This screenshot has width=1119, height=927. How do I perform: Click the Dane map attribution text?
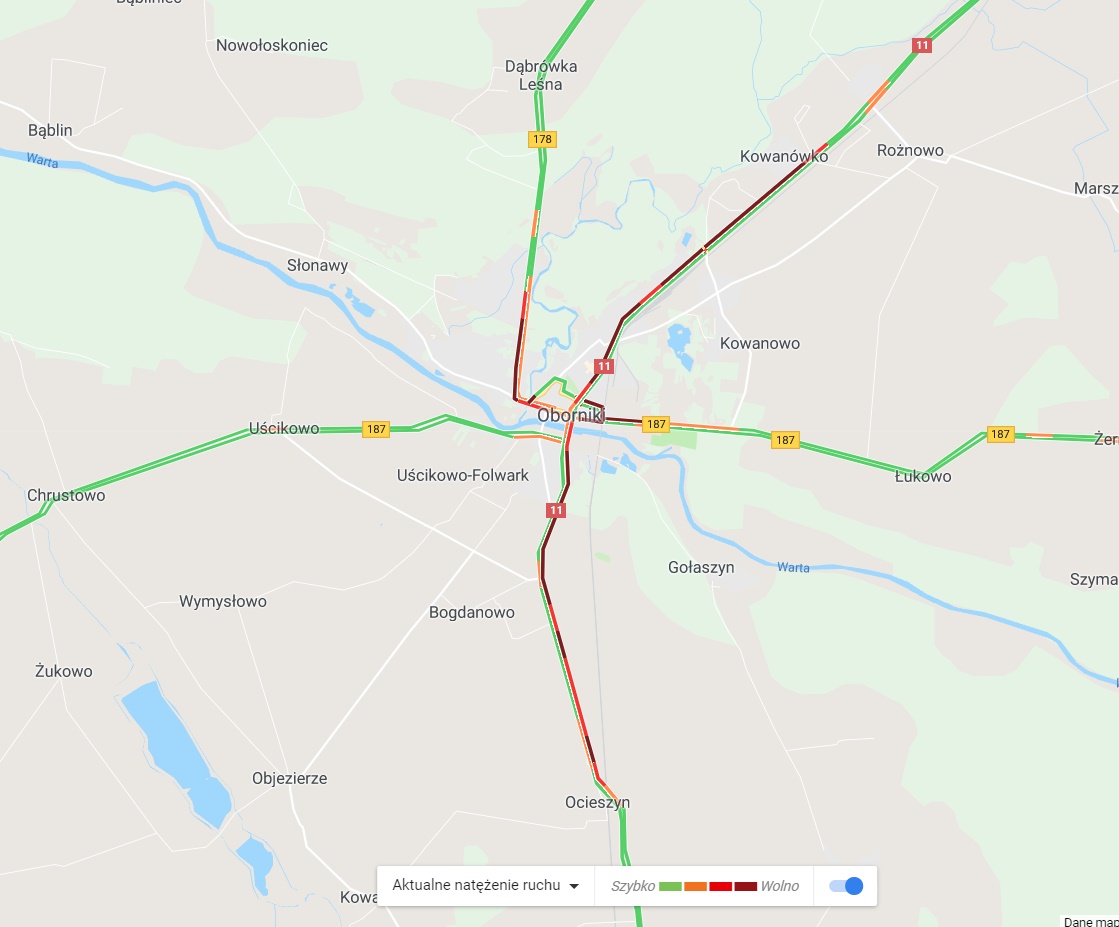point(1091,922)
